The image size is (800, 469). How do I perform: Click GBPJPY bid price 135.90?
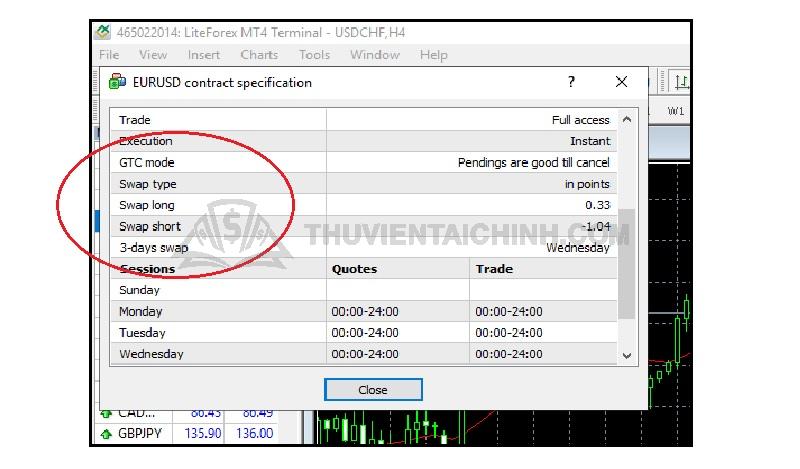tap(203, 433)
